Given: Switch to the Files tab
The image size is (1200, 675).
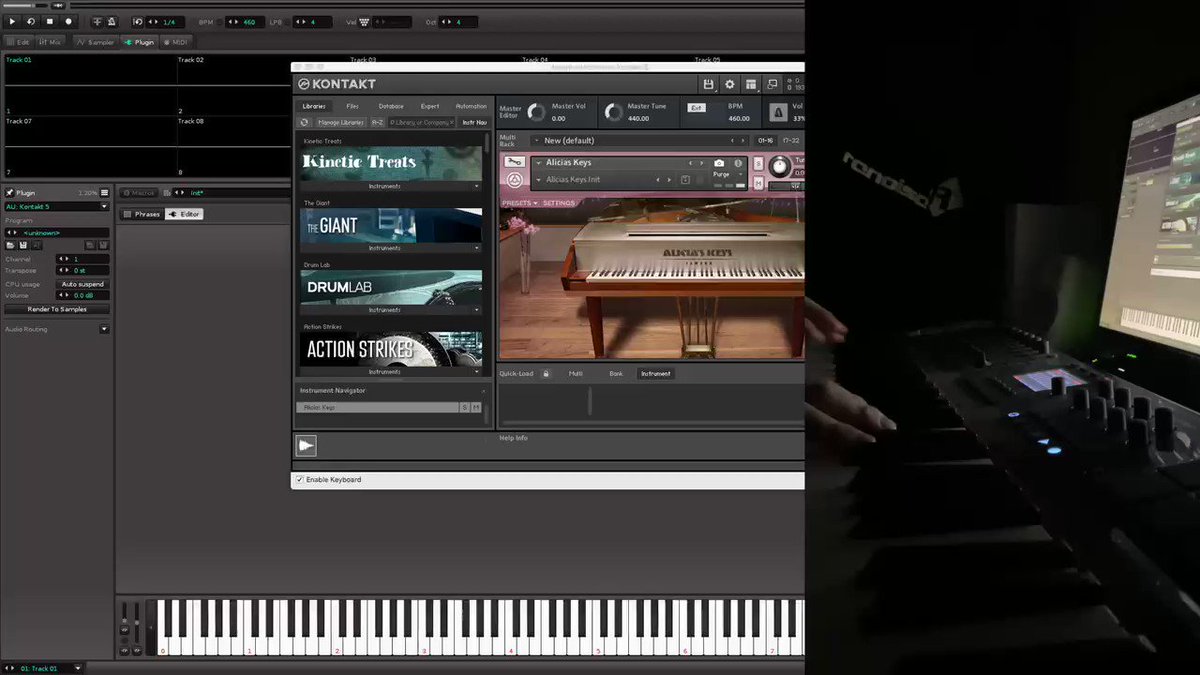Looking at the screenshot, I should point(352,106).
